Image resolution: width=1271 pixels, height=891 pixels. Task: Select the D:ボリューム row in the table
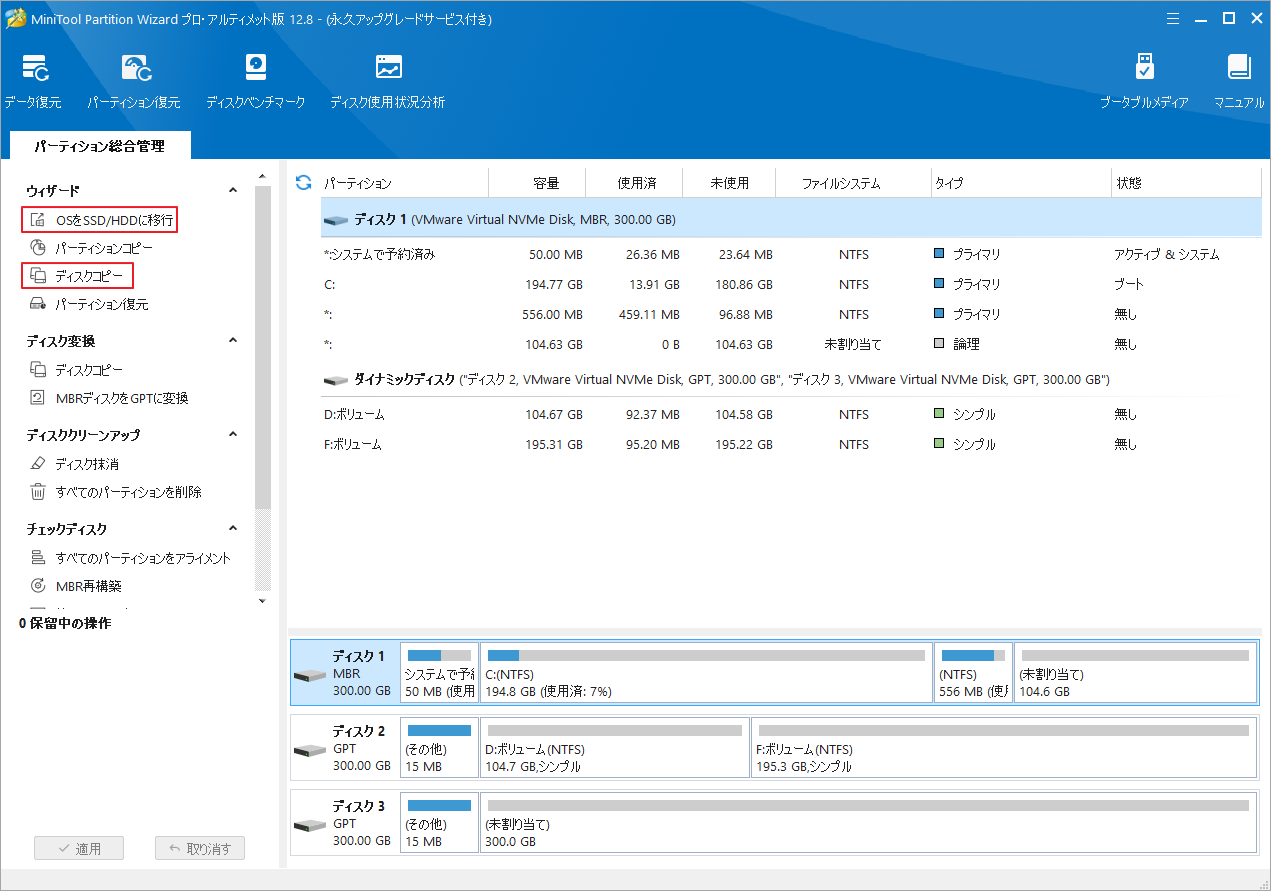click(x=791, y=414)
